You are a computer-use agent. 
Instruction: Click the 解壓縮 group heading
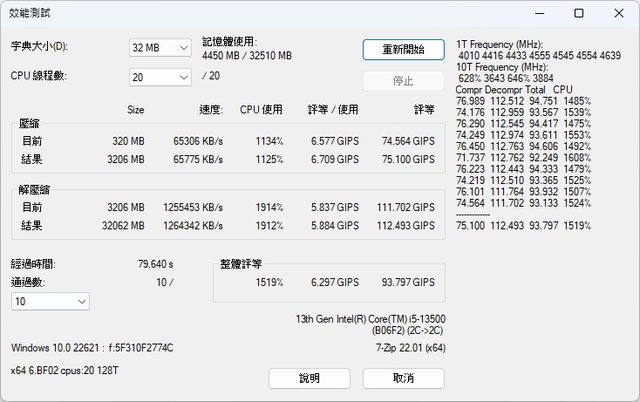[x=35, y=188]
